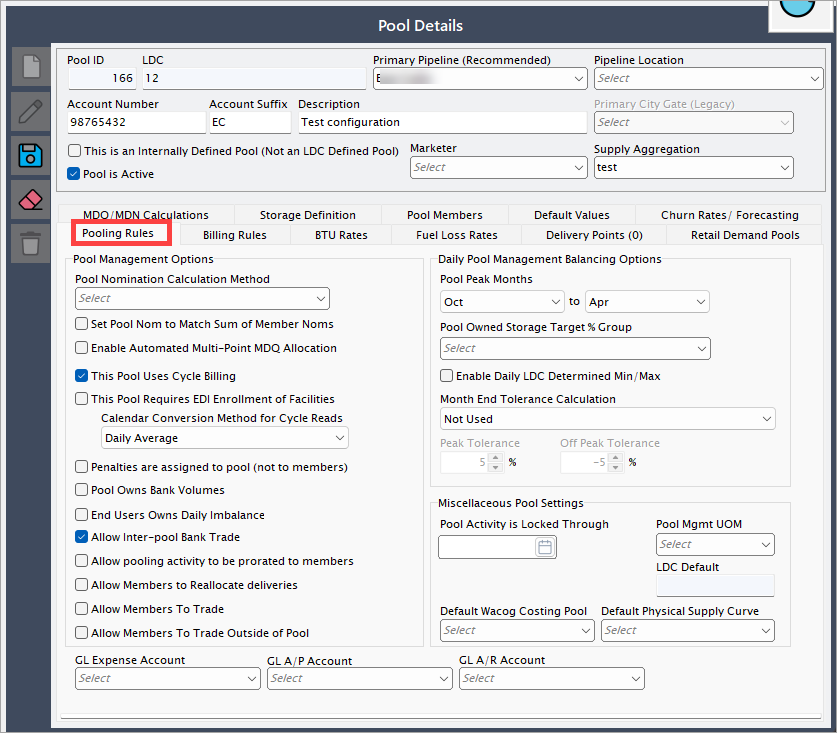
Task: Open GL Expense Account dropdown
Action: point(168,679)
